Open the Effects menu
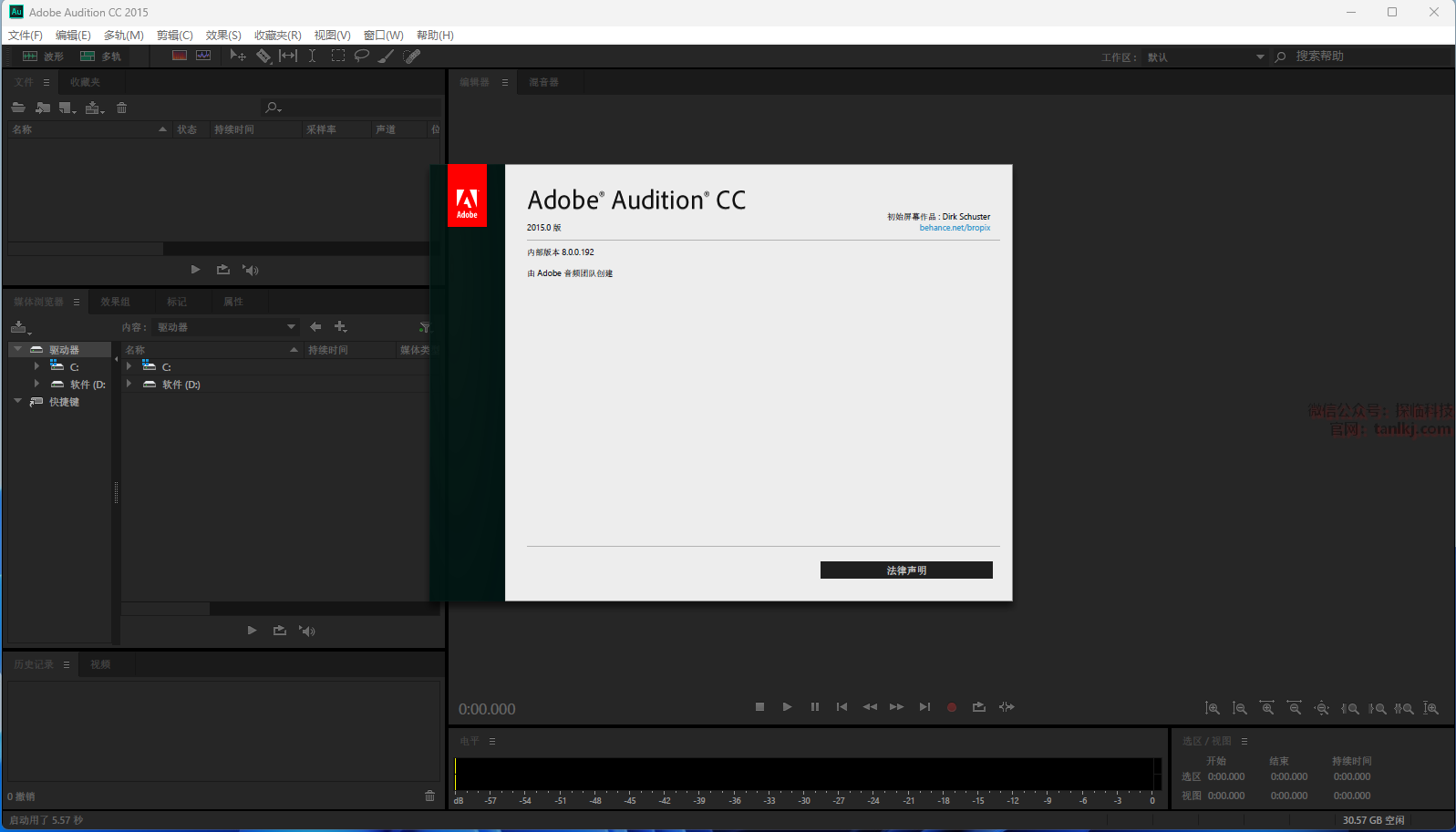This screenshot has width=1456, height=832. [222, 35]
